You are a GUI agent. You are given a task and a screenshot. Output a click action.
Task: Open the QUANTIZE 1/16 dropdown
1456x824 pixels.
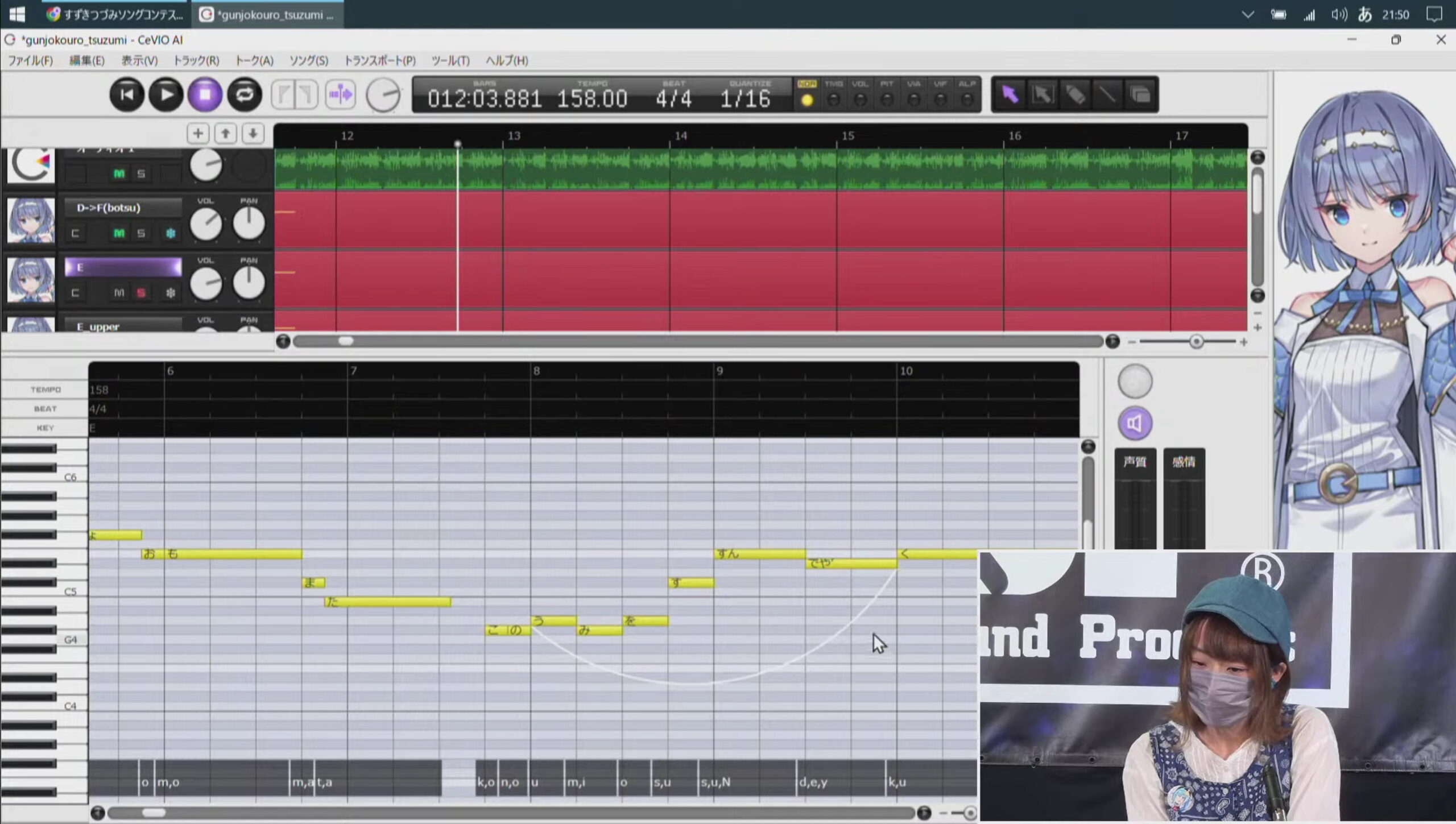[x=745, y=99]
